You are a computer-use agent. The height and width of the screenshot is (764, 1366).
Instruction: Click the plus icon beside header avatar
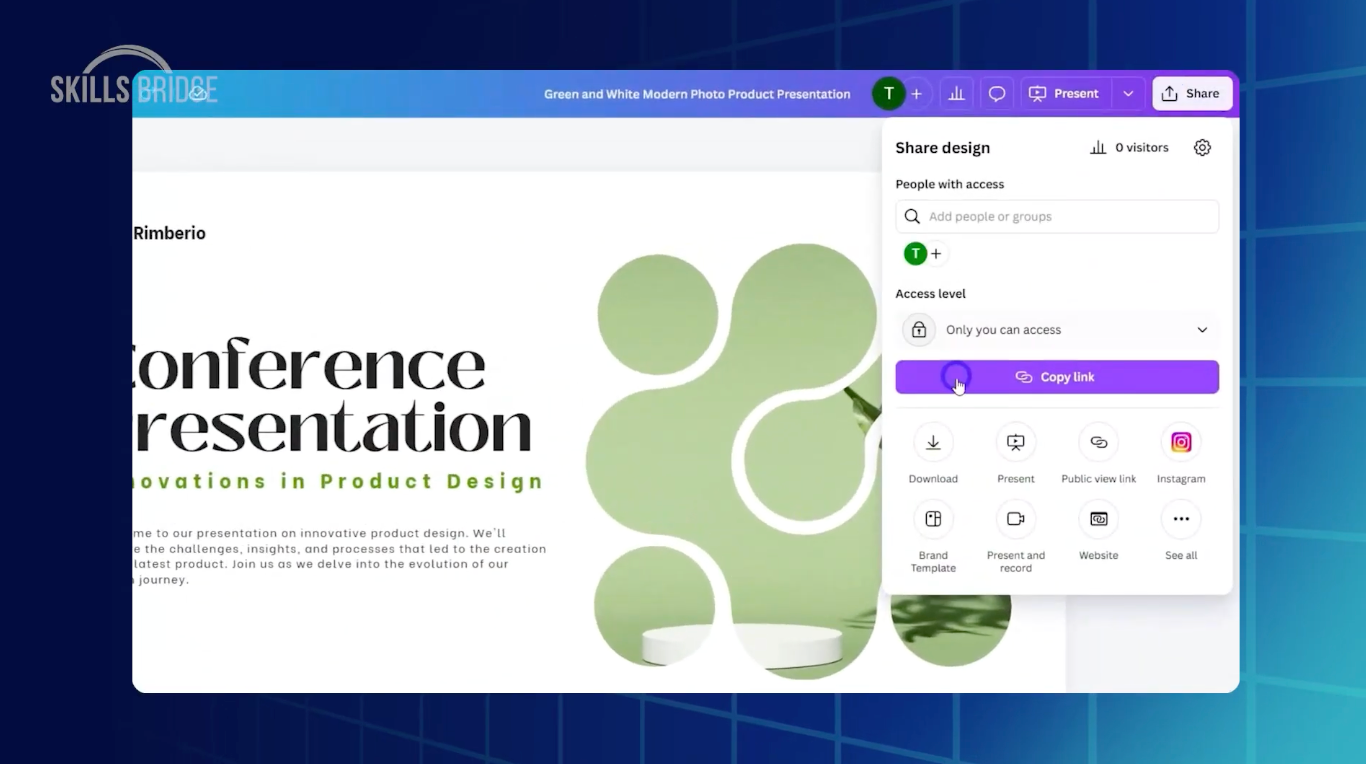pyautogui.click(x=916, y=94)
